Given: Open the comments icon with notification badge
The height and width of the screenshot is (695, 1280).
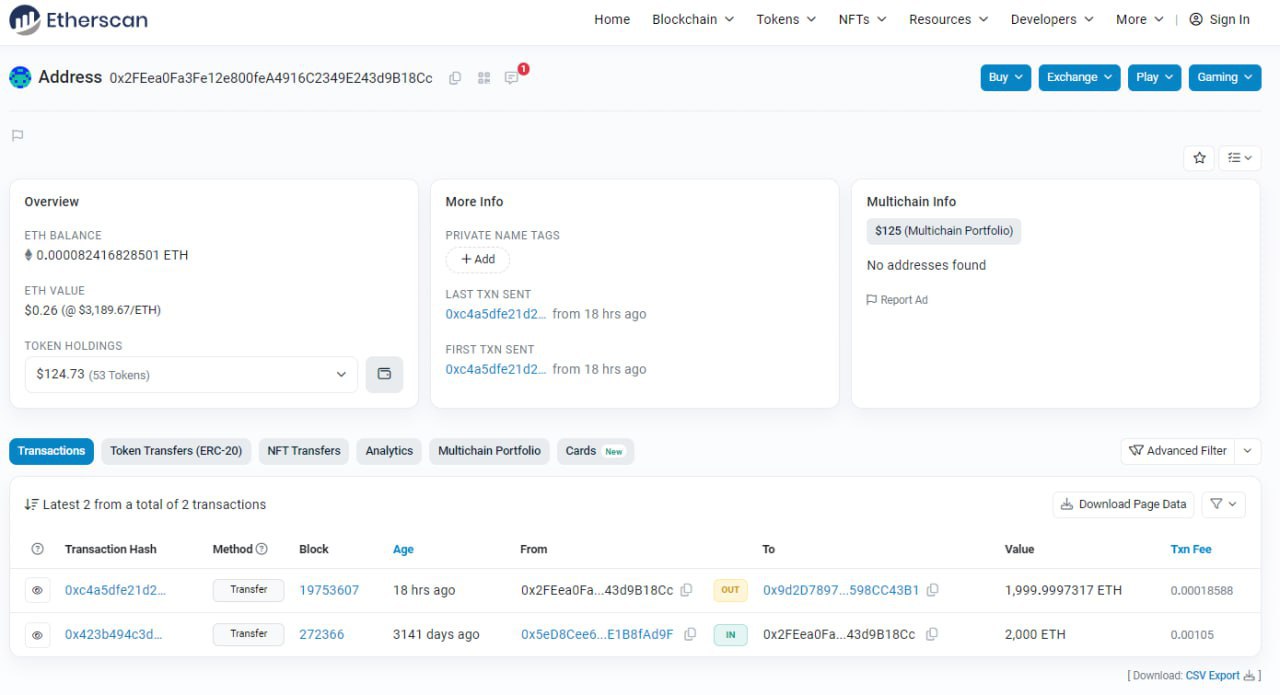Looking at the screenshot, I should coord(512,78).
